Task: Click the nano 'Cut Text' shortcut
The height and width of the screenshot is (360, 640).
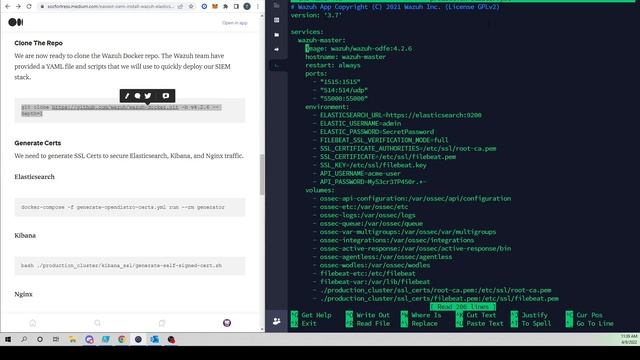Action: click(476, 315)
